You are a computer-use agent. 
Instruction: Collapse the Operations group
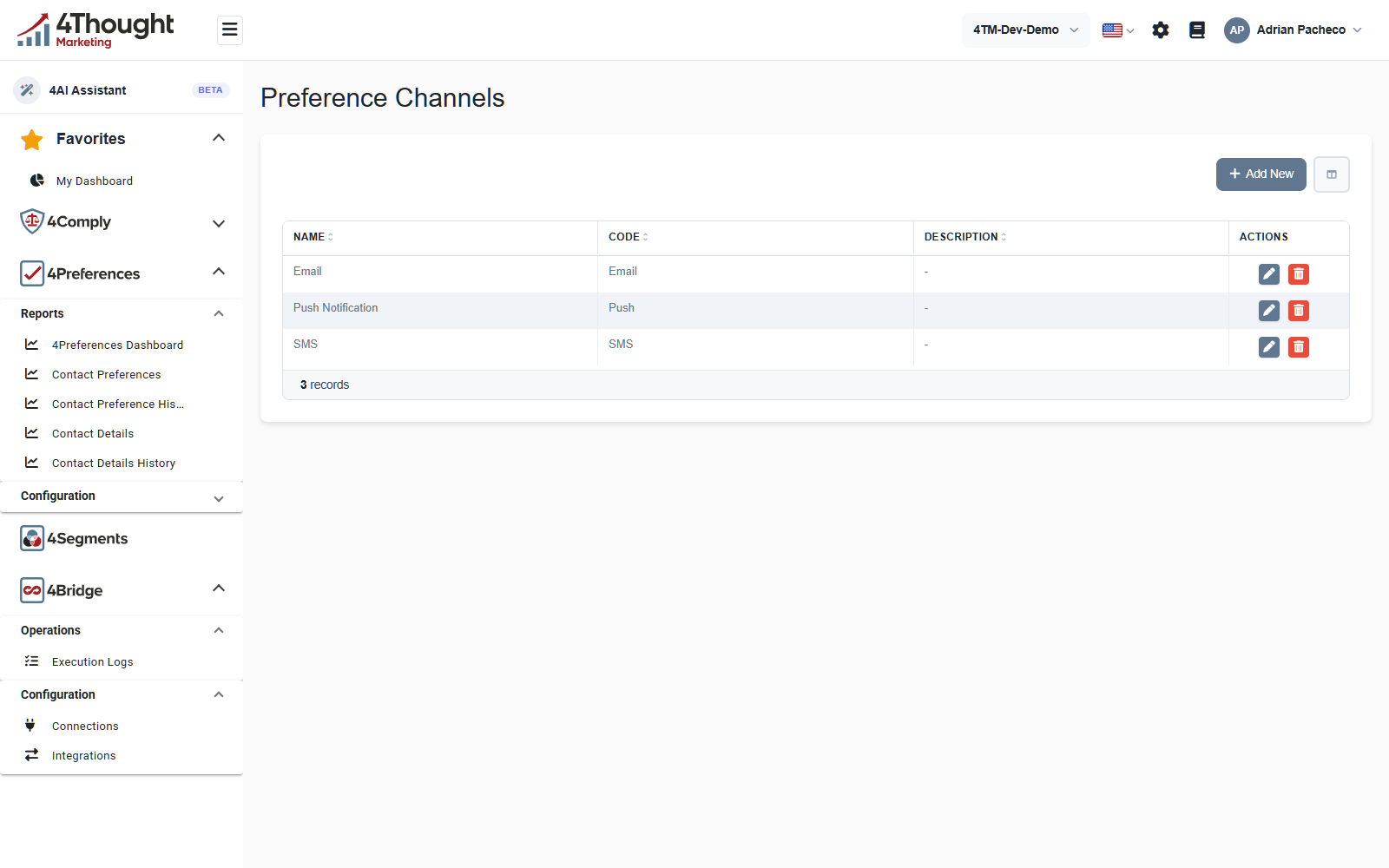click(x=219, y=630)
